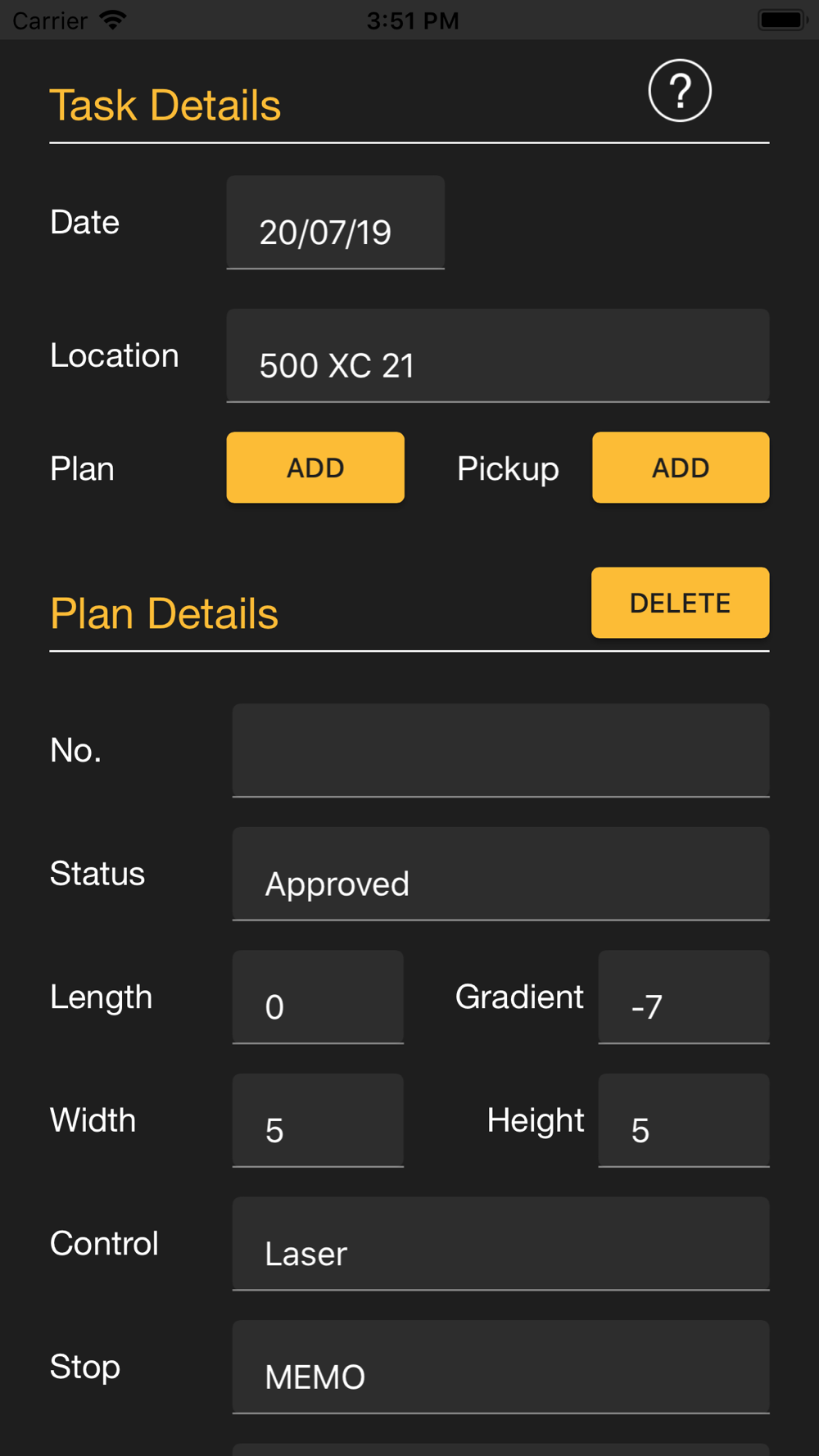Focus the empty No. input field
Screen dimensions: 819x1456
click(x=500, y=750)
